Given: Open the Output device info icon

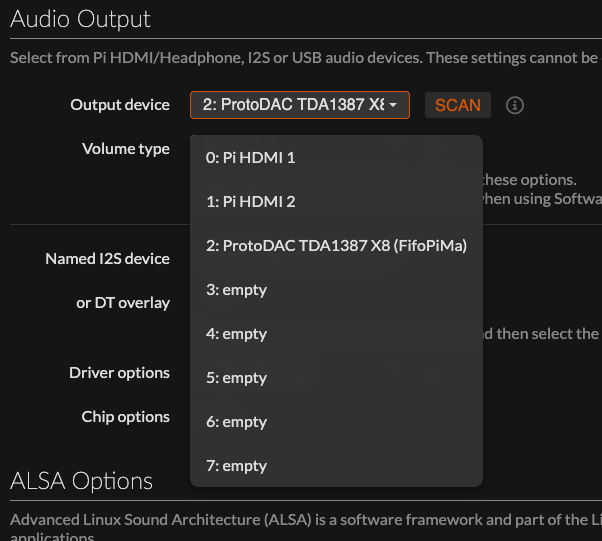Looking at the screenshot, I should click(x=514, y=105).
